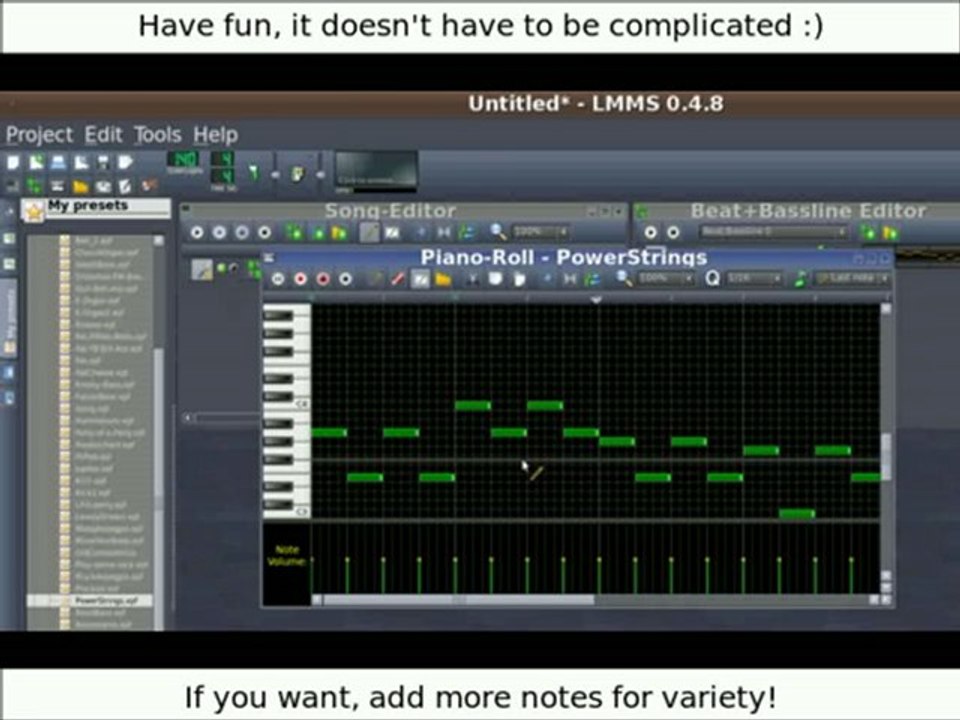Stop playback in Beat+Bassline Editor

pyautogui.click(x=673, y=233)
